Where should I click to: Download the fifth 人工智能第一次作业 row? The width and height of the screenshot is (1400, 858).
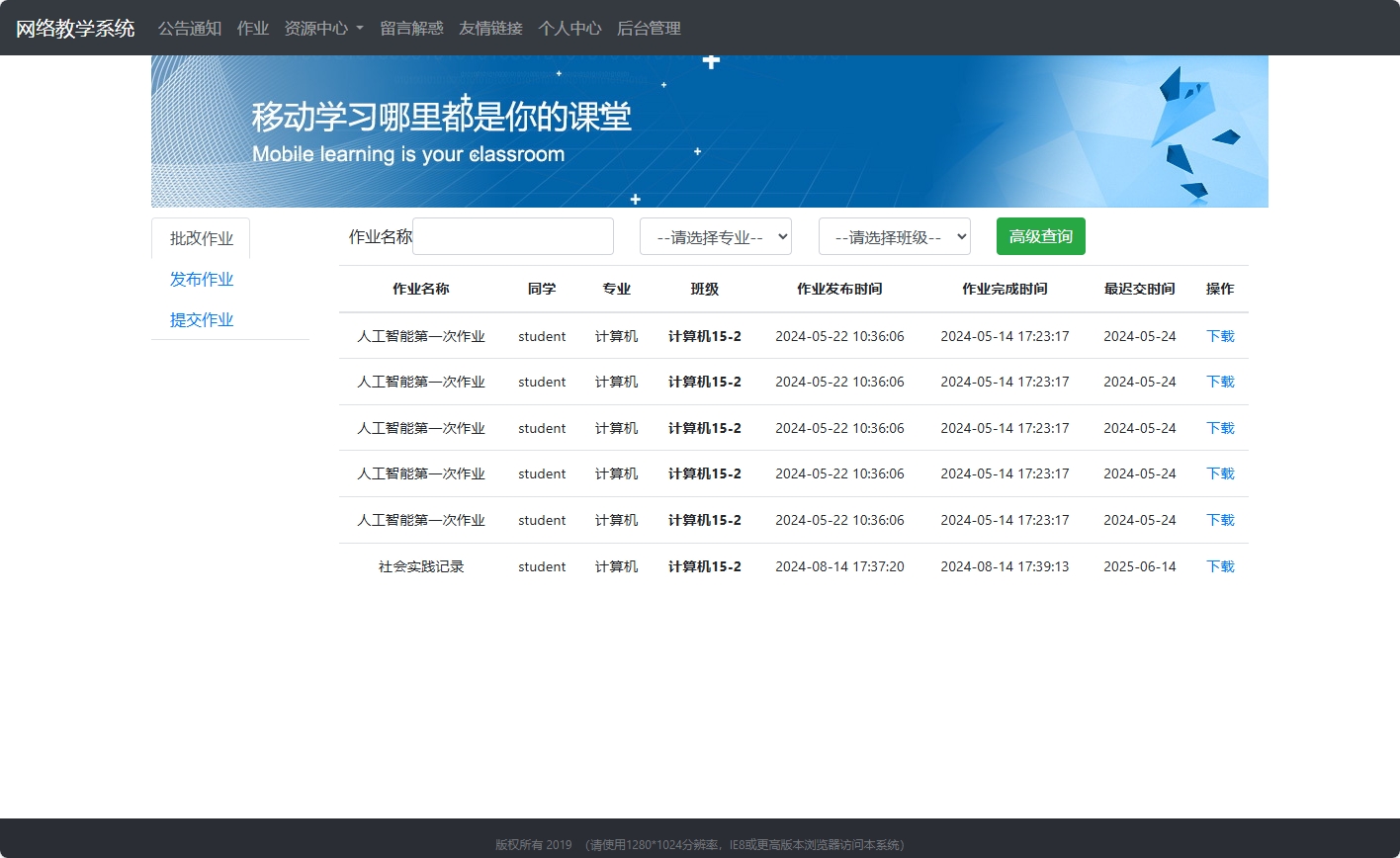[1219, 520]
